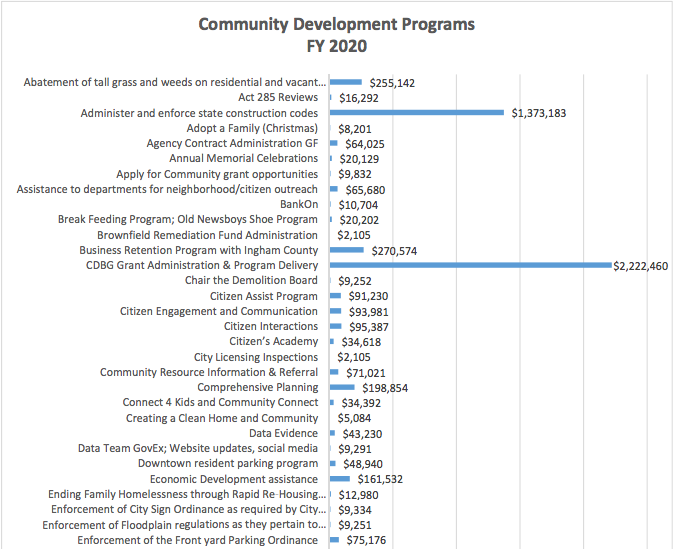Click the $95,387 data label
Image resolution: width=674 pixels, height=549 pixels.
[x=368, y=327]
